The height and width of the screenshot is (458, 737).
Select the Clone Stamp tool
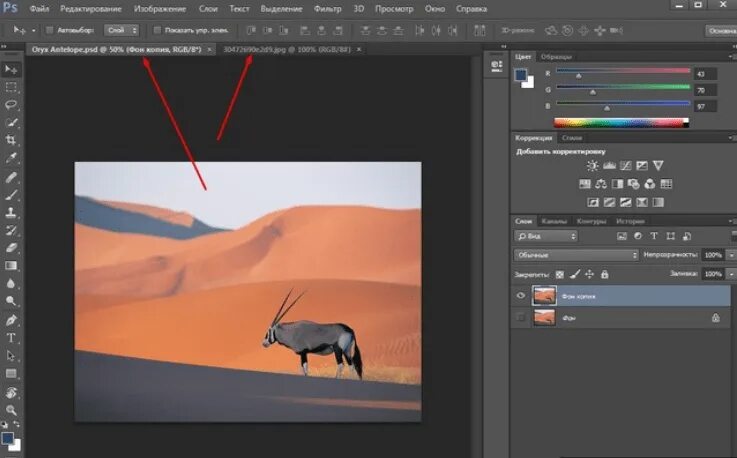(x=11, y=213)
